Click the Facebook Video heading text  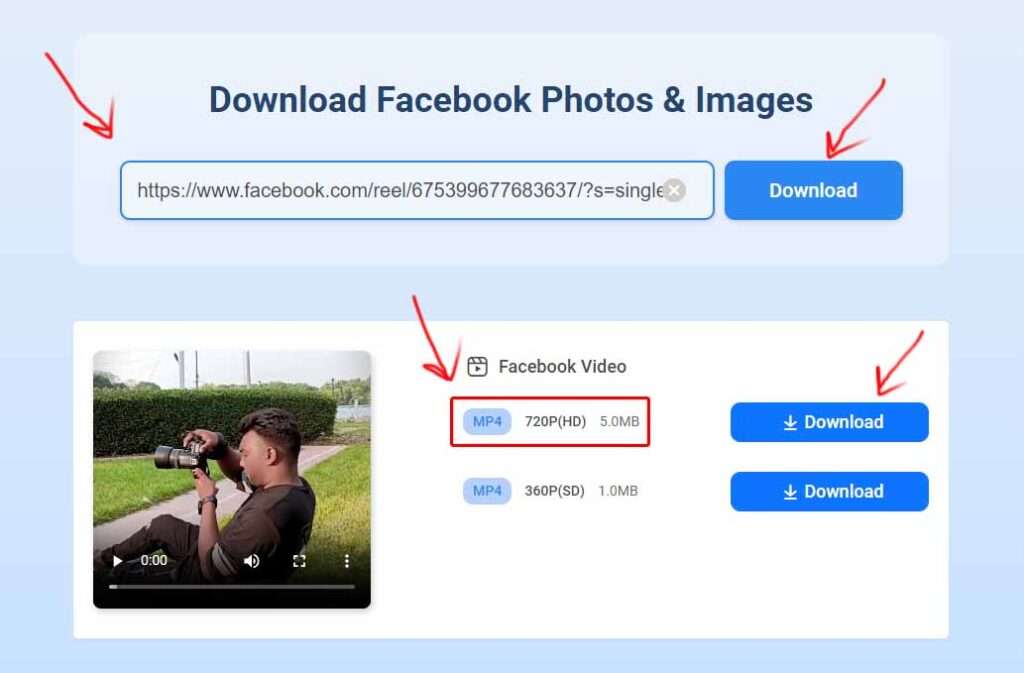(x=562, y=366)
